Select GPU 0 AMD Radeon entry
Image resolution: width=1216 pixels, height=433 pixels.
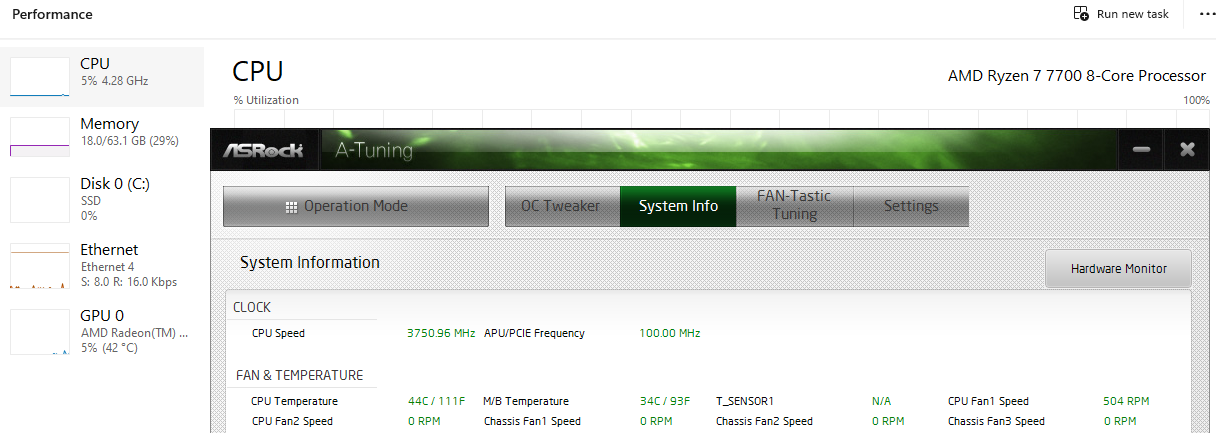coord(102,331)
